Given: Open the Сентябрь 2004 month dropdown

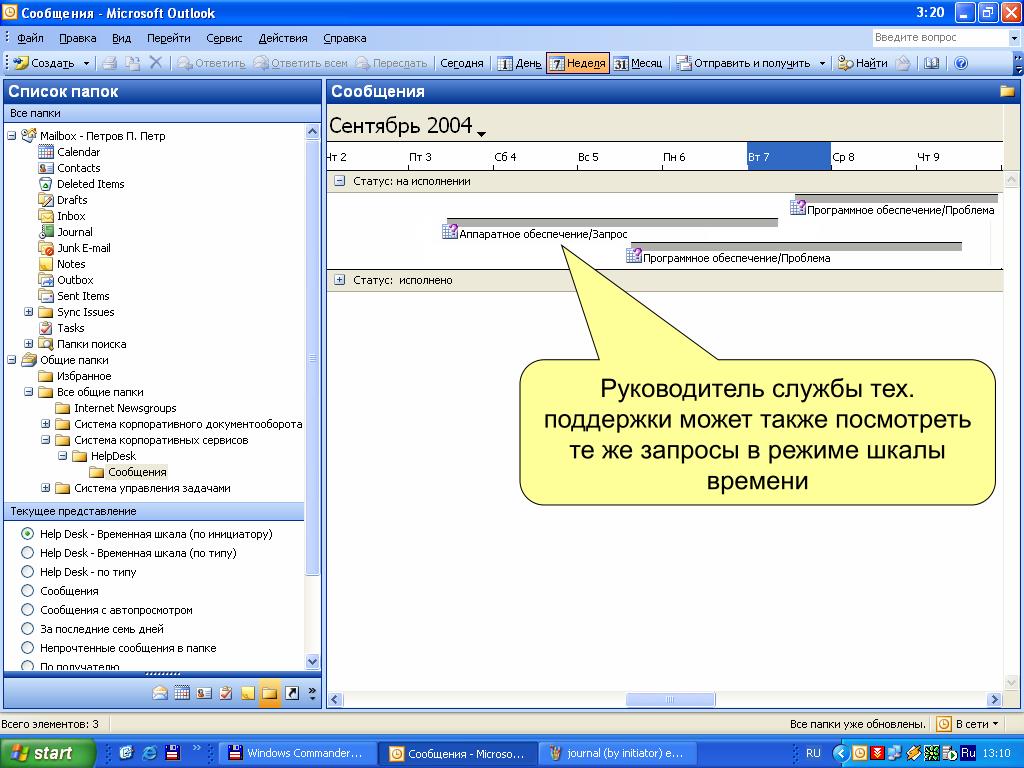Looking at the screenshot, I should point(481,133).
